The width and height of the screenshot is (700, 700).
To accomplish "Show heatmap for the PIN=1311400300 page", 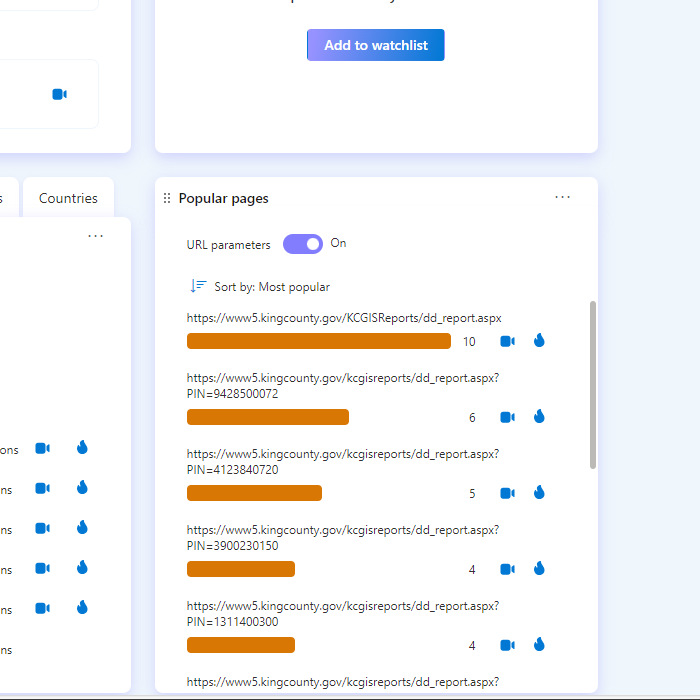I will tap(539, 645).
